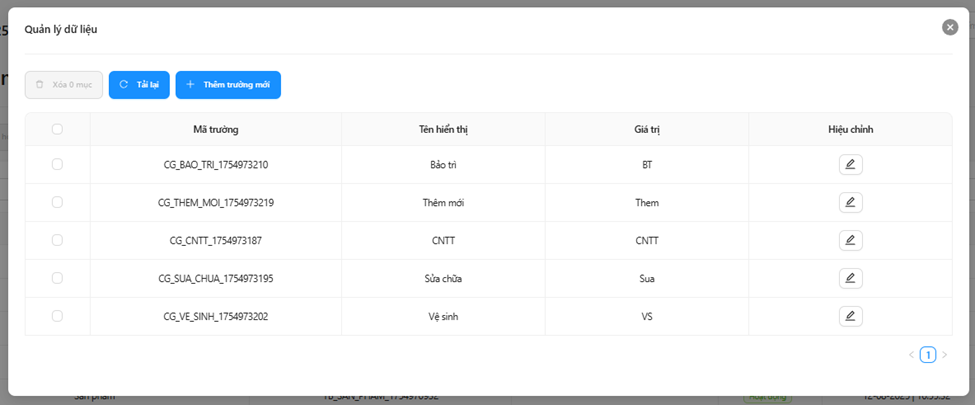Toggle the select-all header checkbox
This screenshot has width=975, height=405.
point(57,129)
